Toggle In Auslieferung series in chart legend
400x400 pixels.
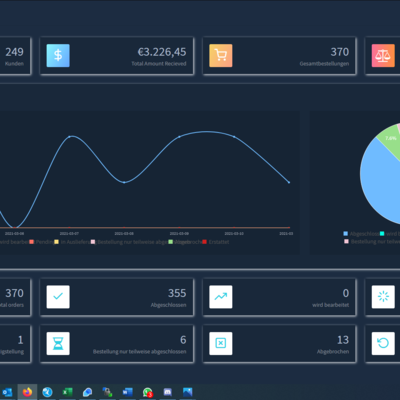click(72, 242)
